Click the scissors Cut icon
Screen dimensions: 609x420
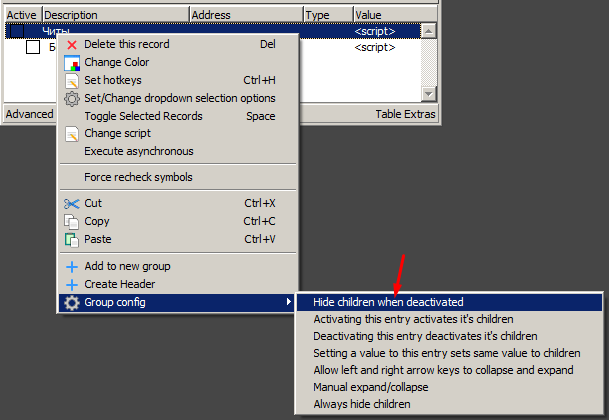pos(71,204)
